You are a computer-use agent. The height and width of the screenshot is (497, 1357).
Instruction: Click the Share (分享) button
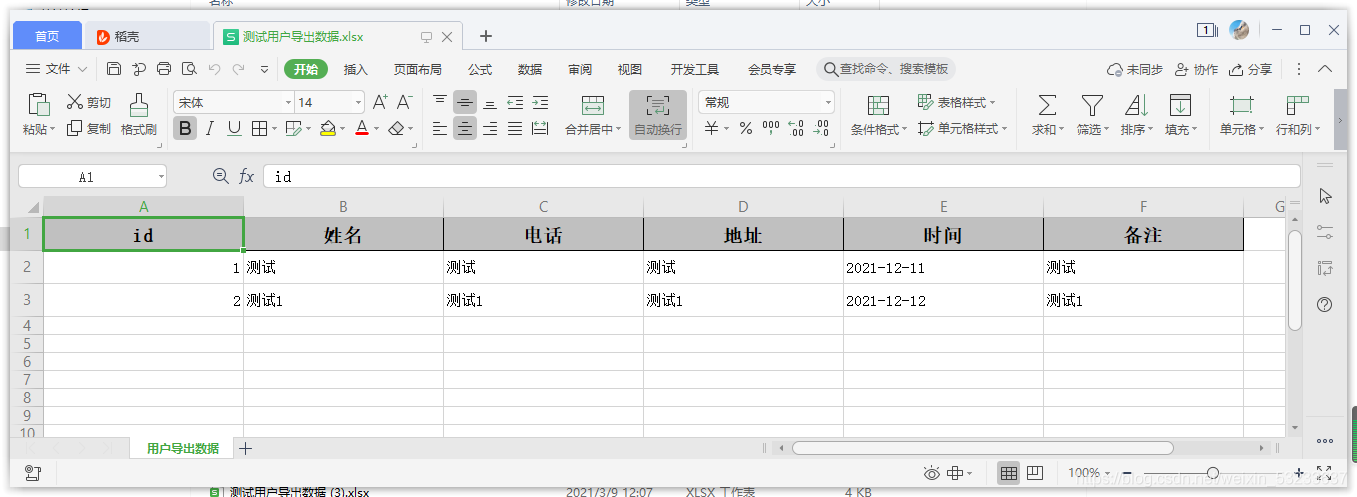coord(1250,69)
